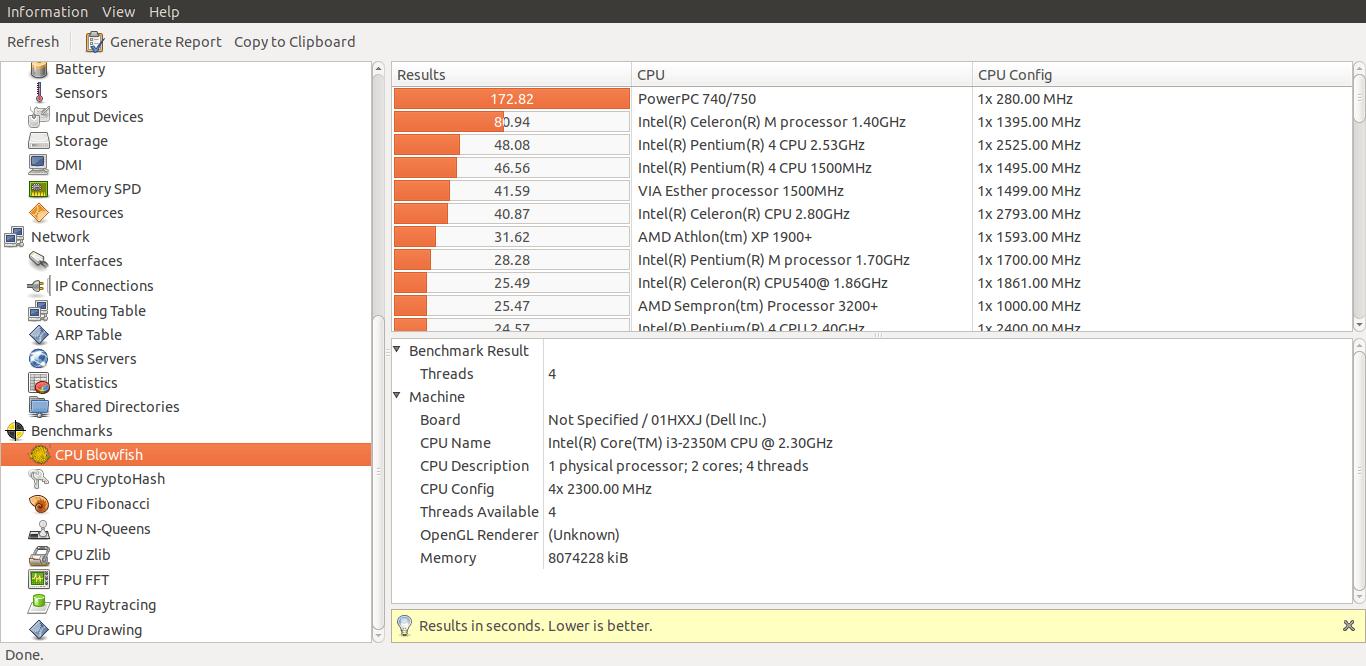
Task: Select the CPU CryptoHash benchmark
Action: point(108,478)
